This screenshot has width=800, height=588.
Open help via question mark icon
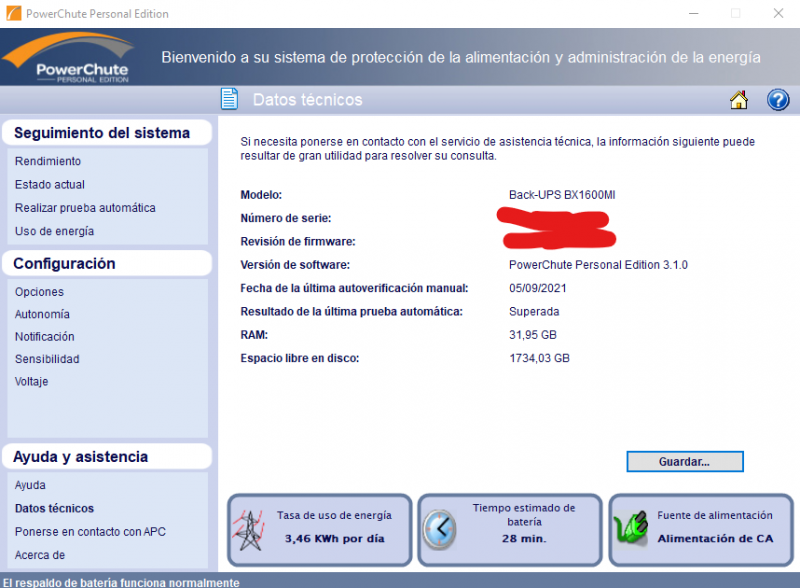[778, 100]
